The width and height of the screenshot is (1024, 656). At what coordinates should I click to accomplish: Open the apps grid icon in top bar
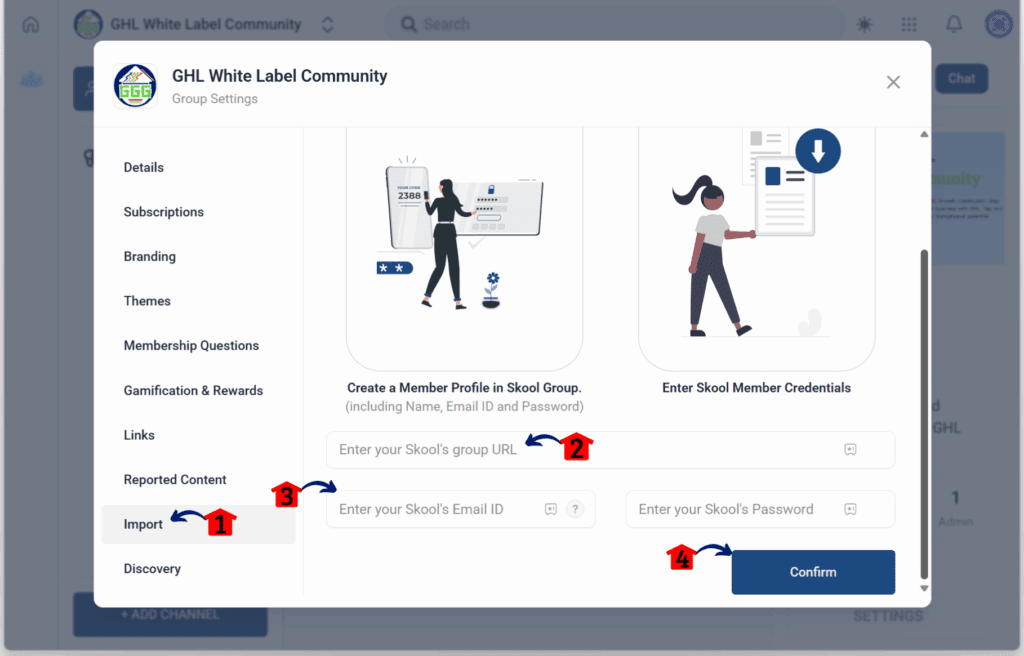click(x=909, y=25)
